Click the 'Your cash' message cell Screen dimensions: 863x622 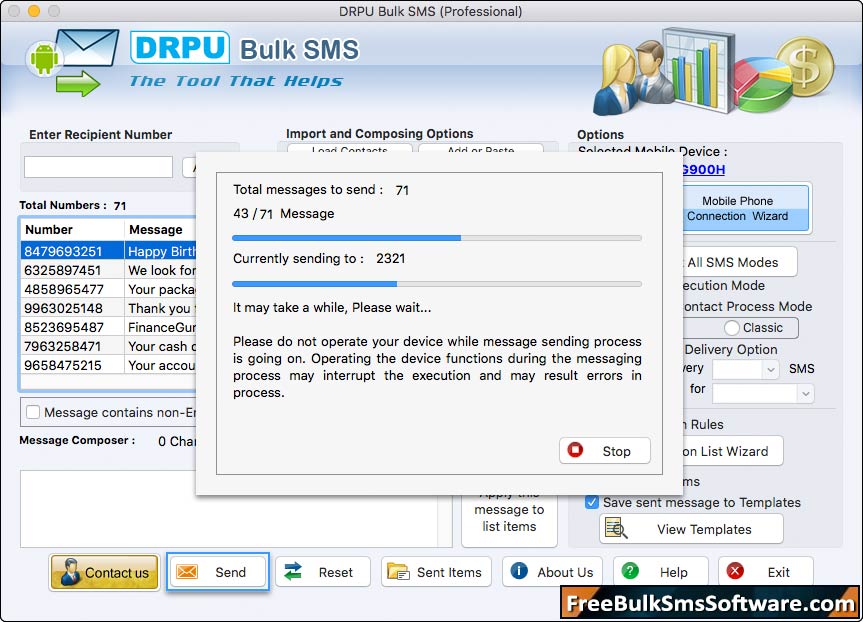coord(162,346)
